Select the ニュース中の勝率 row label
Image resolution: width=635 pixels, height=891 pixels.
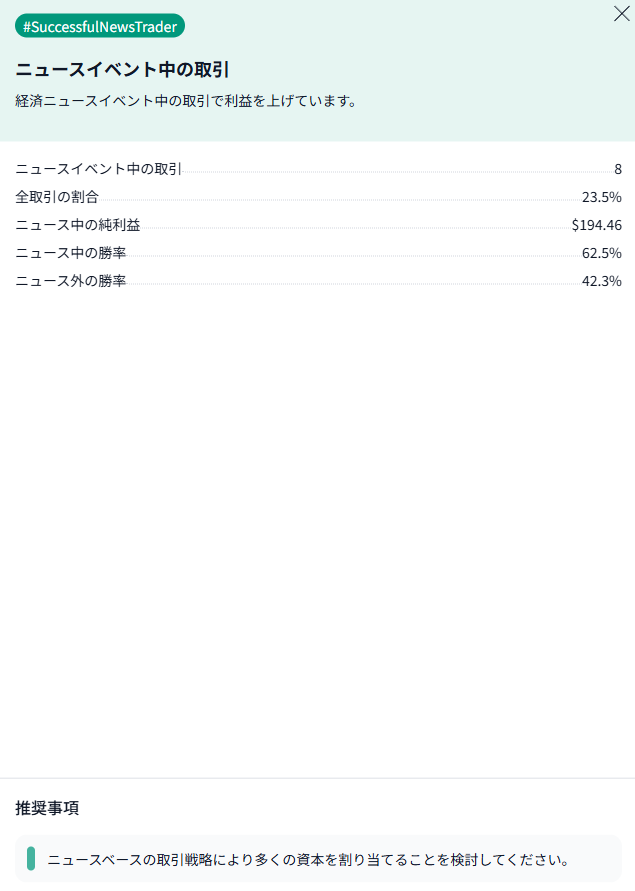(x=71, y=253)
